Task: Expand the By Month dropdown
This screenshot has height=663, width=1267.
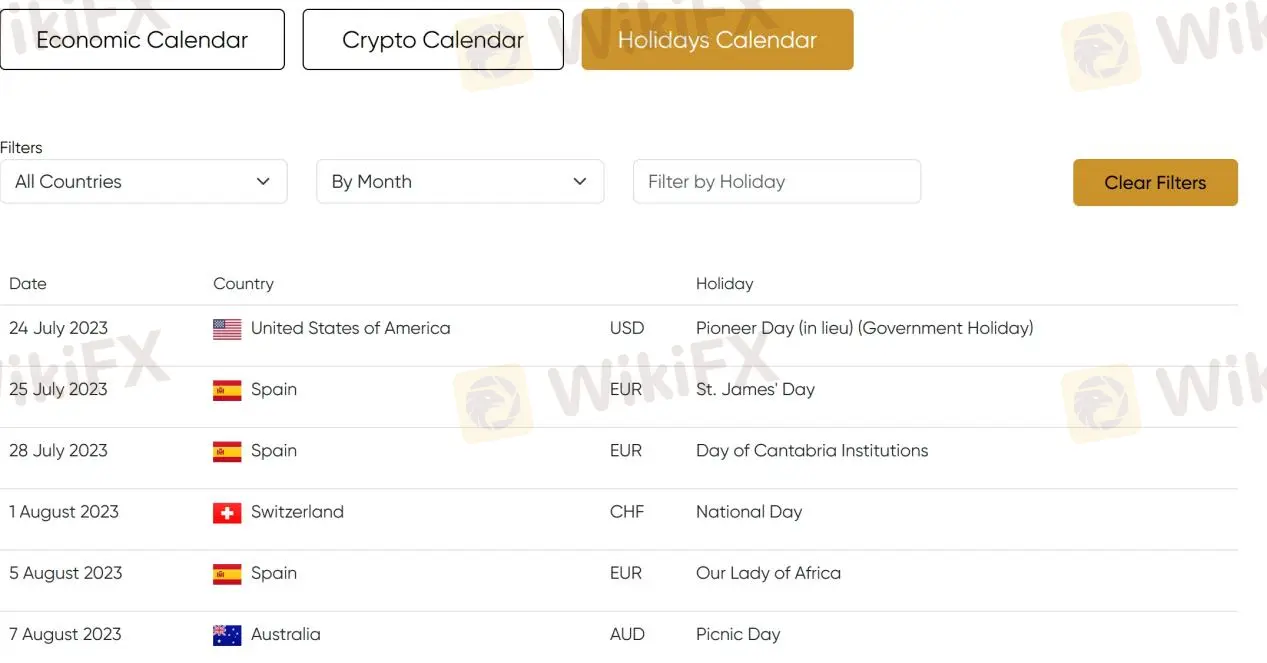Action: (460, 181)
